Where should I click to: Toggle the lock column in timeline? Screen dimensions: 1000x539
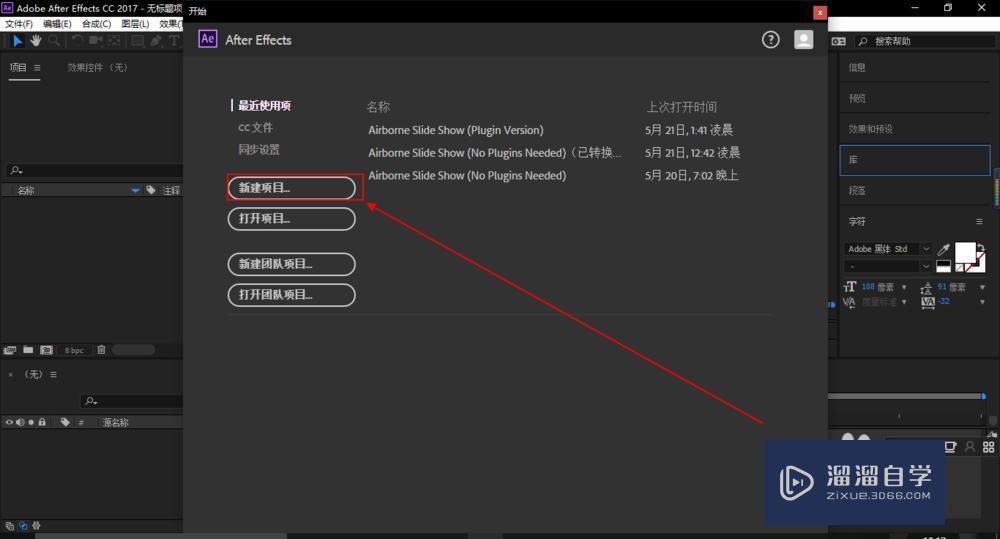42,422
